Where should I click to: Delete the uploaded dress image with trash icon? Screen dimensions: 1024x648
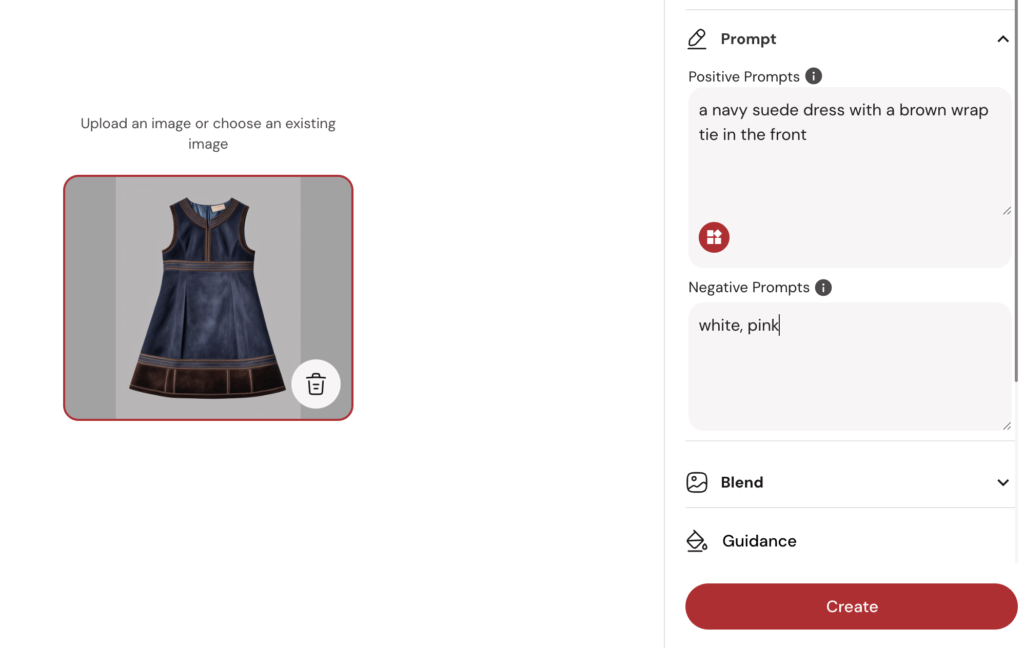tap(315, 384)
